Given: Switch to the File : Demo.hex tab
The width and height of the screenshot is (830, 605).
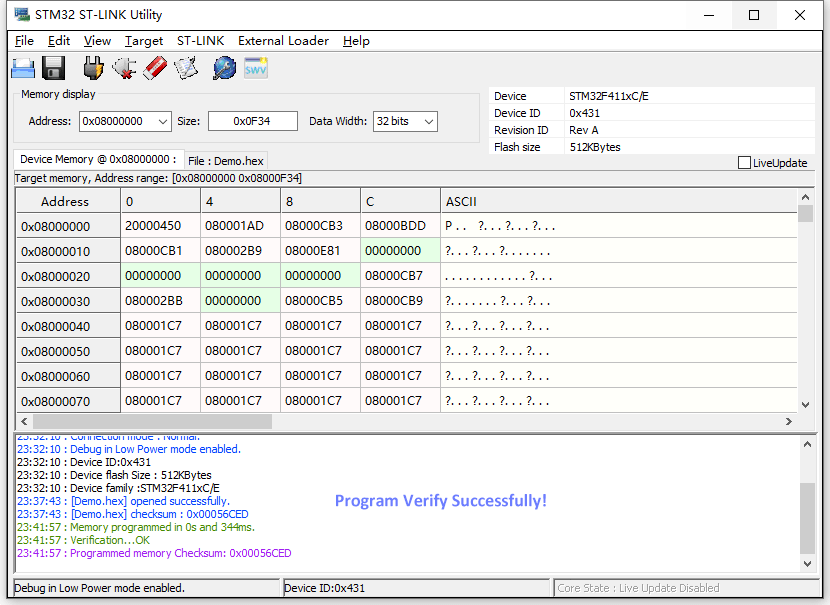Looking at the screenshot, I should click(x=226, y=161).
